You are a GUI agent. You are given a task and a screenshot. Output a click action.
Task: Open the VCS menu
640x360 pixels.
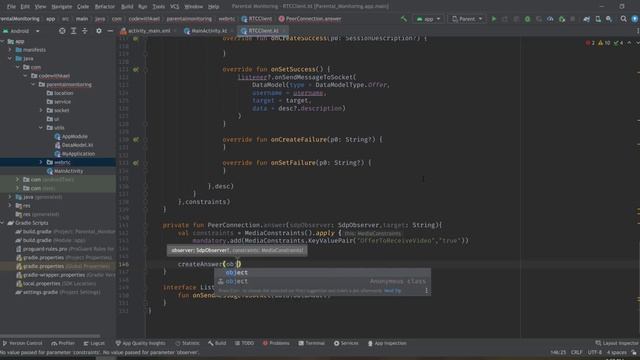point(175,7)
